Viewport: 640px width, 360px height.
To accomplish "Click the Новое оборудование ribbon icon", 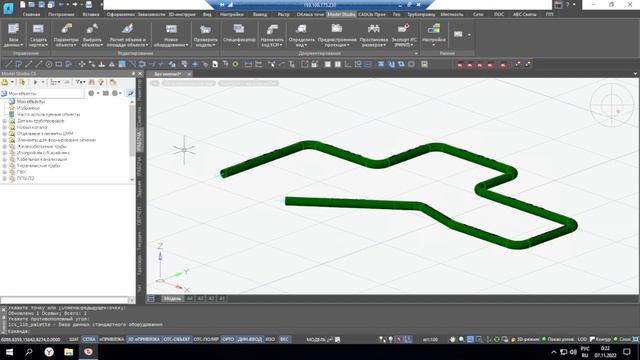I will 171,35.
